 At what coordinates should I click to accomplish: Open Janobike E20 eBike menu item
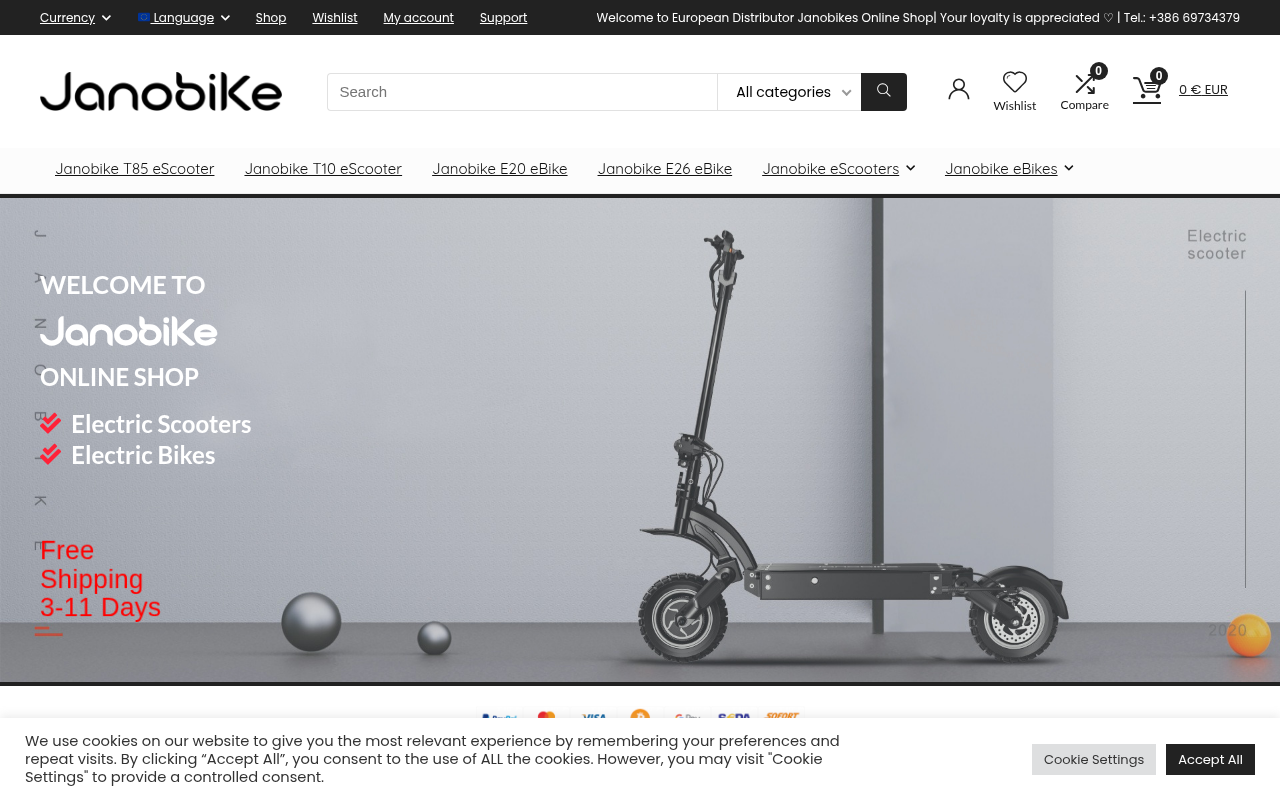[x=500, y=169]
